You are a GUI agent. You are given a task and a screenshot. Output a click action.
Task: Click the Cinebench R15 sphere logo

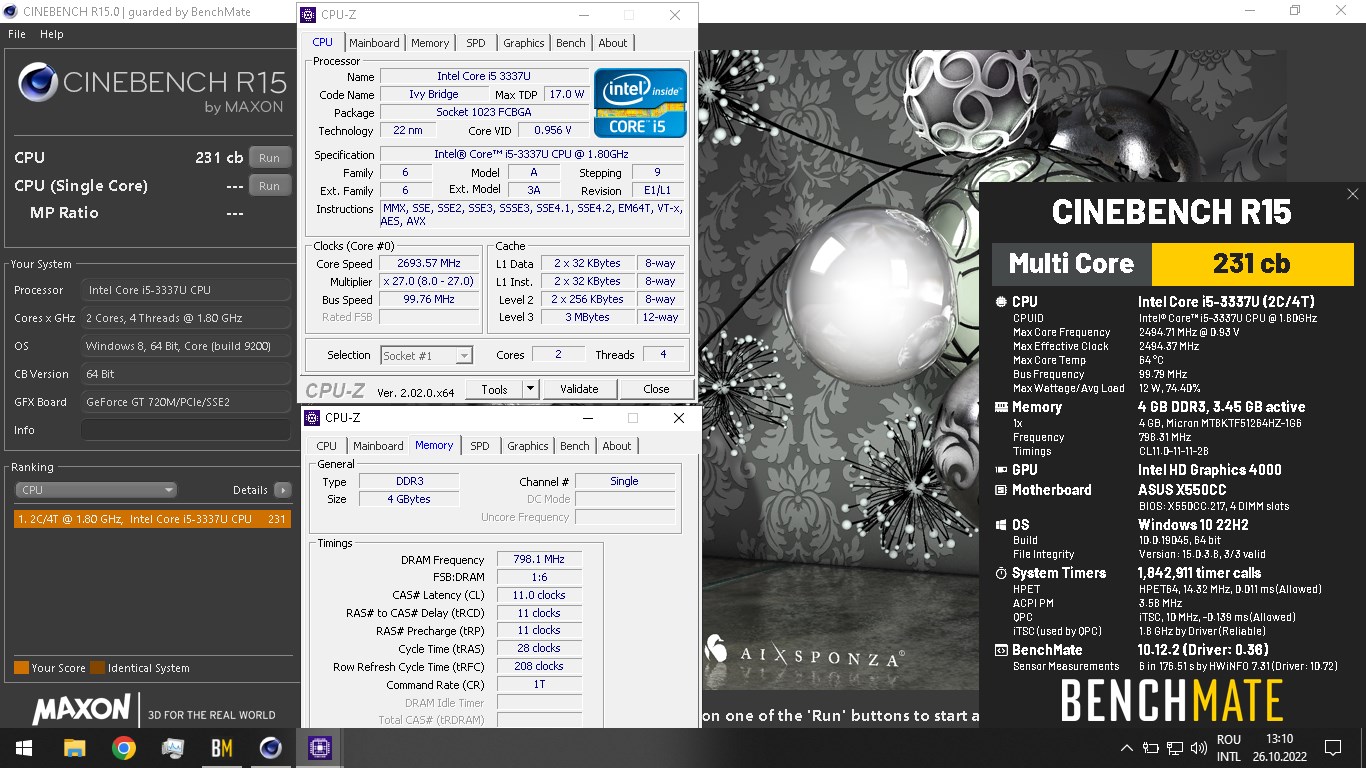[37, 83]
